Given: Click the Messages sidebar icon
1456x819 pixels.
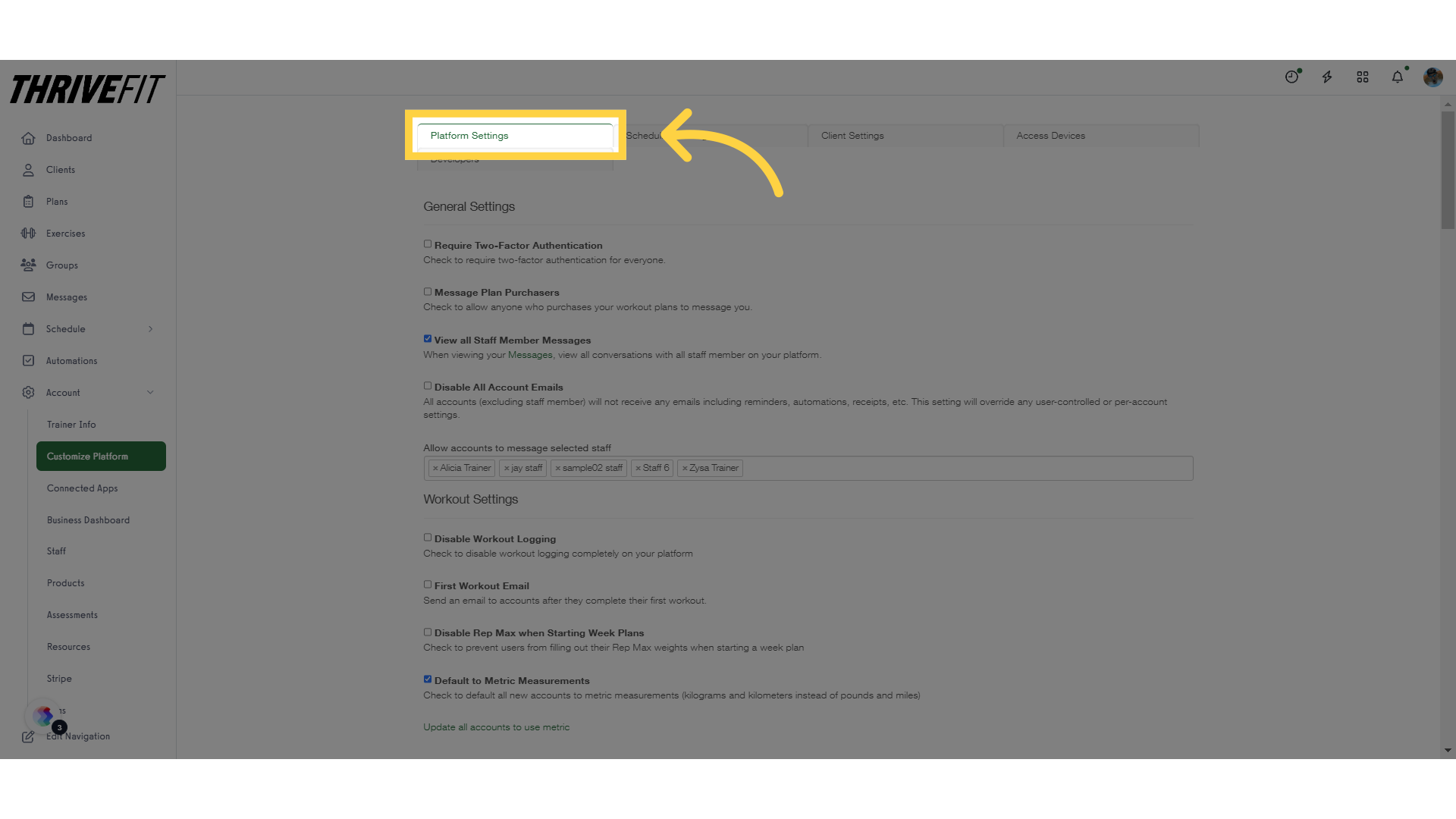Looking at the screenshot, I should click(28, 296).
